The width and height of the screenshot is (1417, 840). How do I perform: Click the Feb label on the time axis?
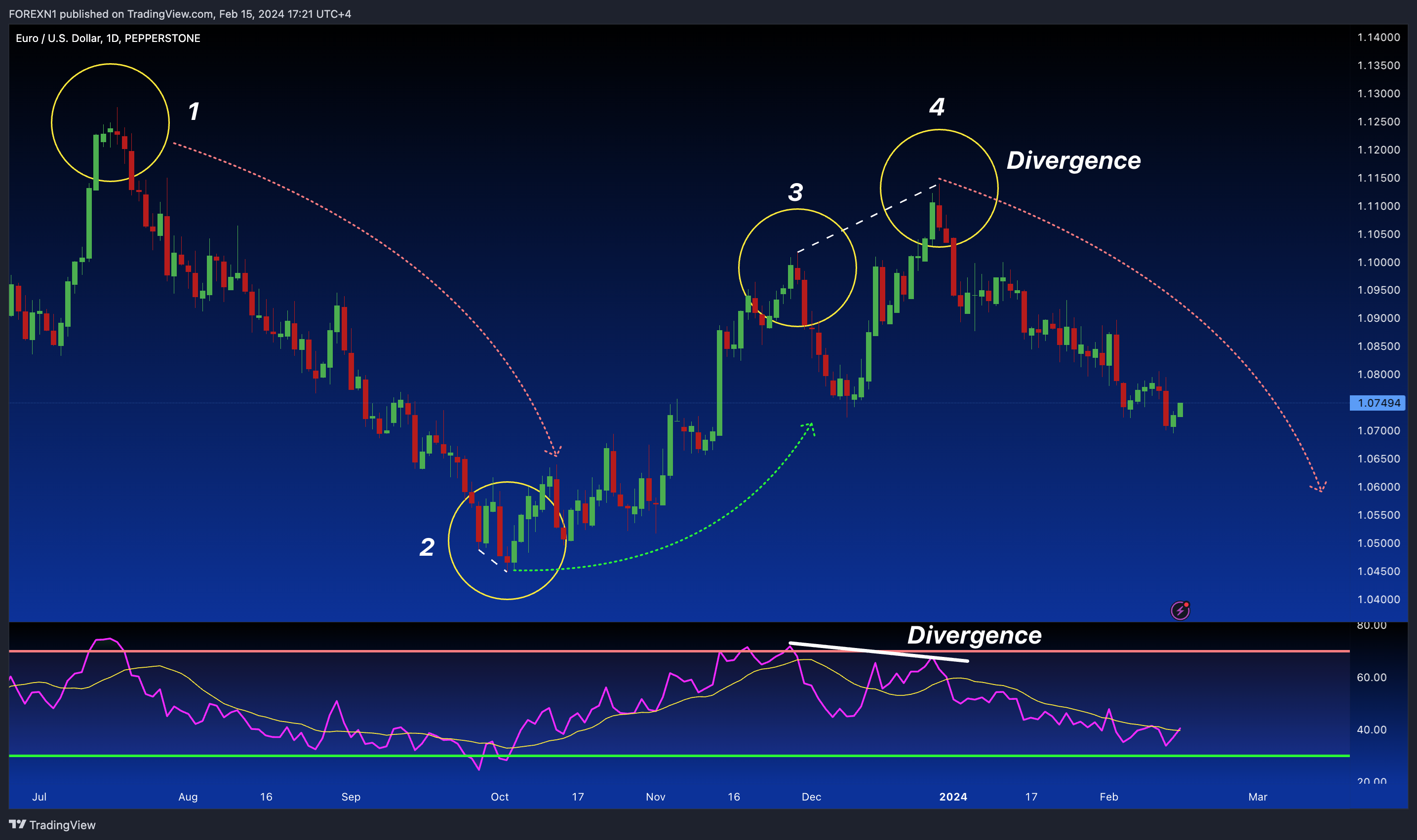click(1109, 797)
